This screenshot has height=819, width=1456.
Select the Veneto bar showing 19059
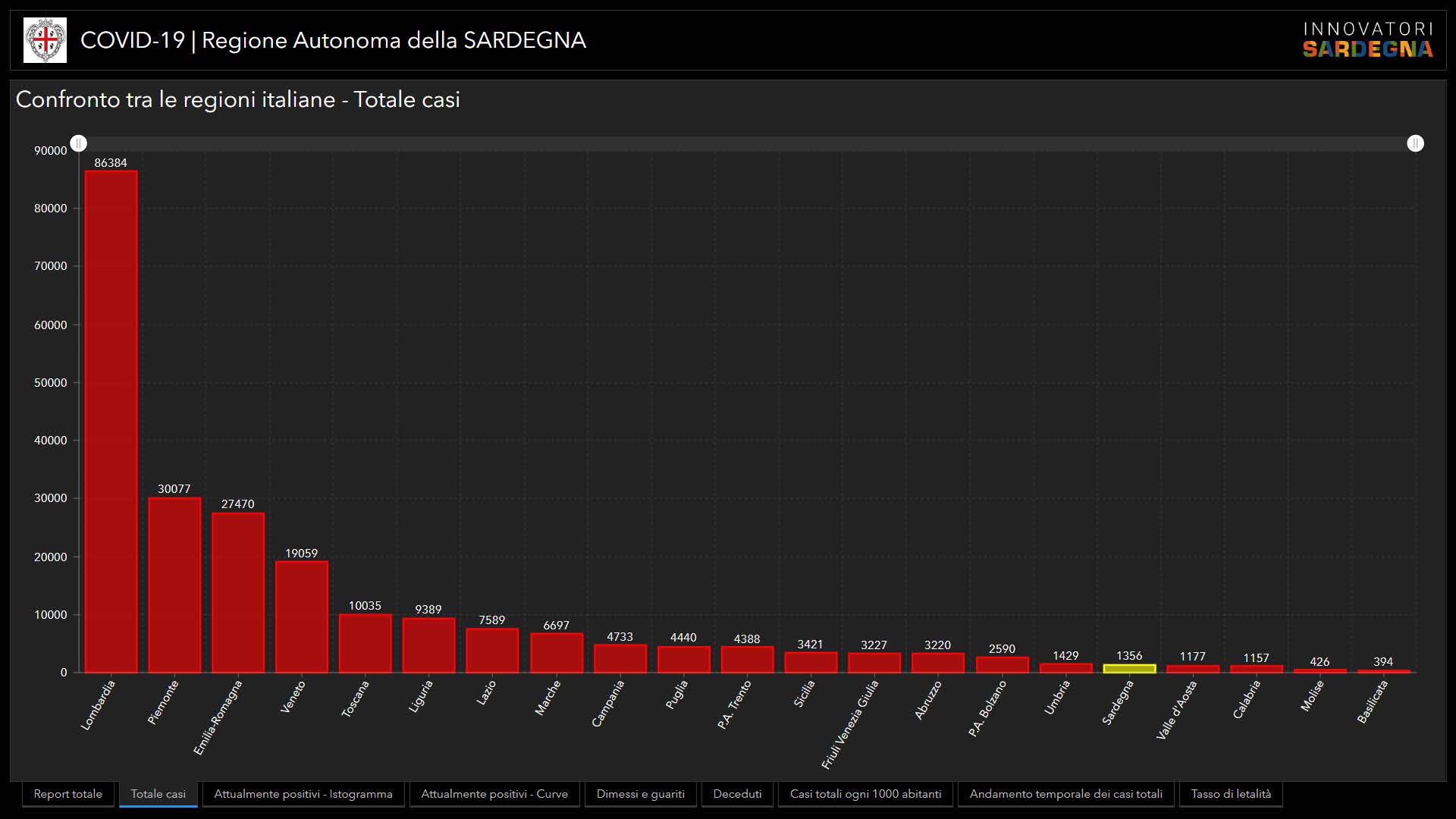(x=302, y=616)
